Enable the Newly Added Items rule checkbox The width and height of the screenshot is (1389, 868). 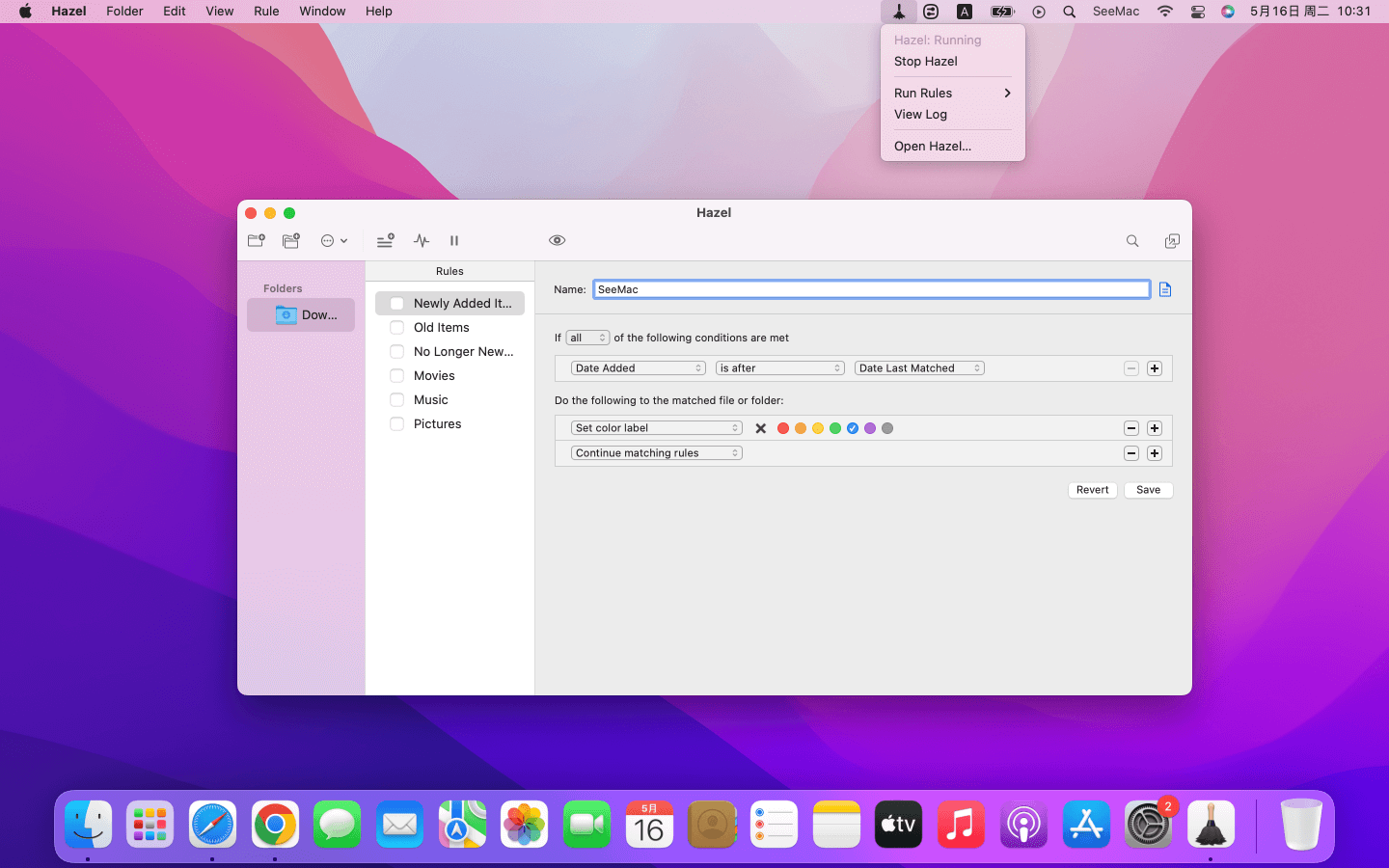(x=396, y=304)
